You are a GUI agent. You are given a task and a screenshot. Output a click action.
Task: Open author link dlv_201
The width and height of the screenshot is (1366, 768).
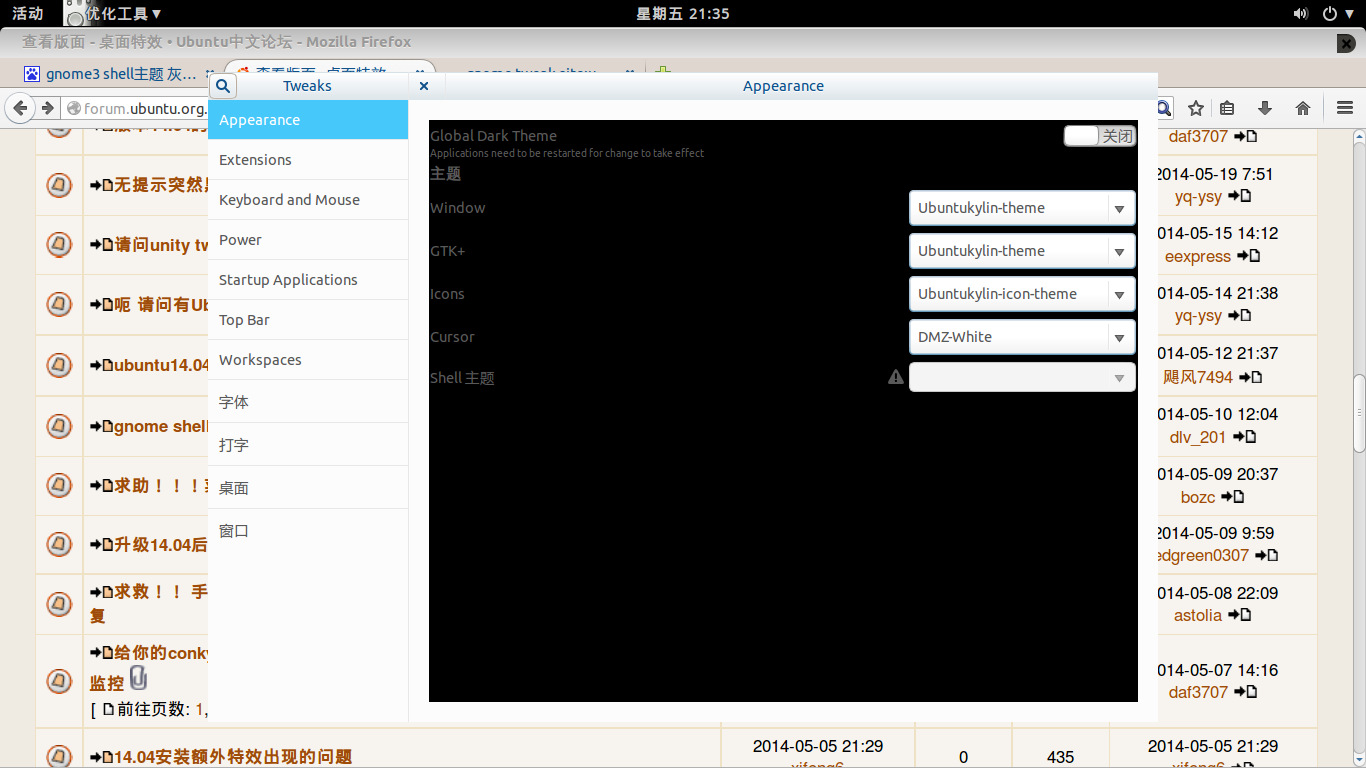1198,437
